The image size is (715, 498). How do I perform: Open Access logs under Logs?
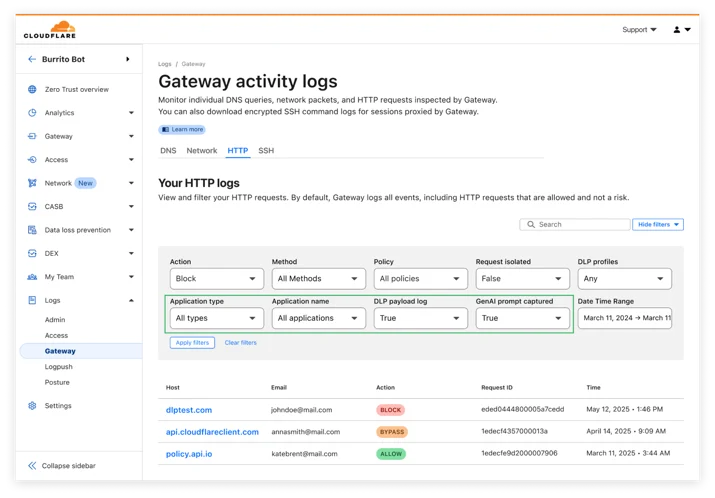(57, 335)
